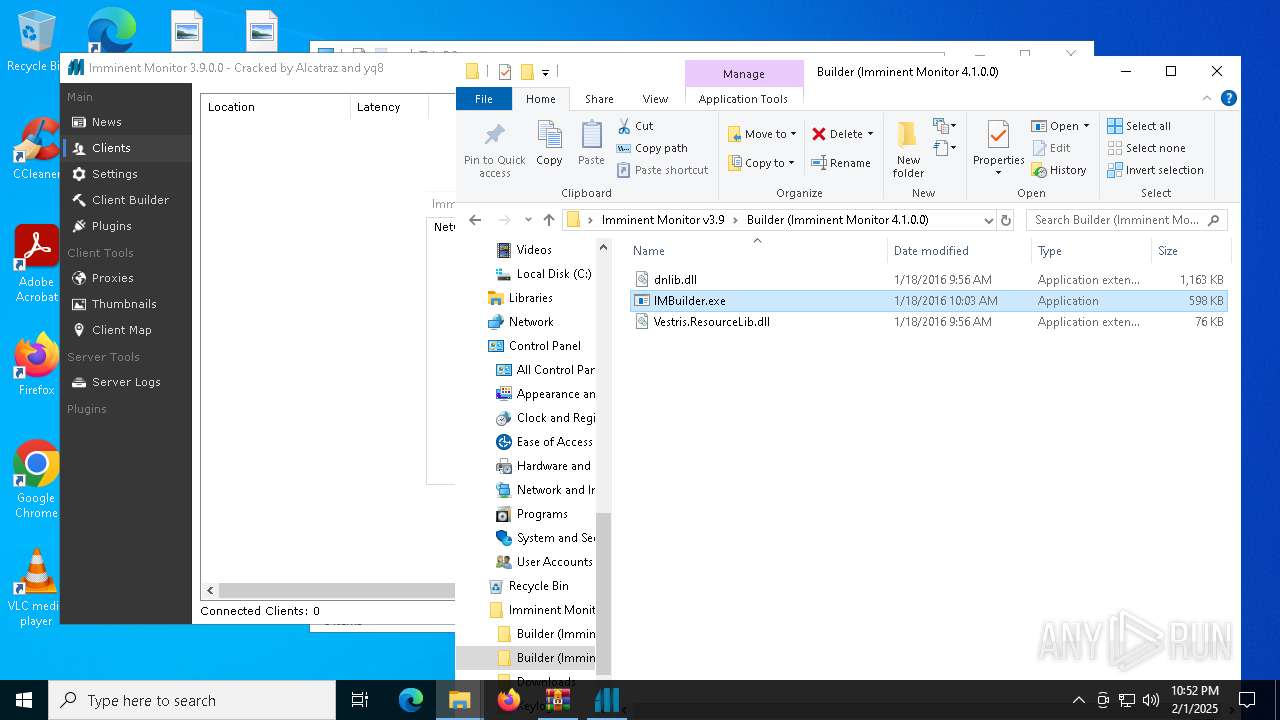This screenshot has height=720, width=1280.
Task: Click Pin to Quick access button
Action: (x=494, y=150)
